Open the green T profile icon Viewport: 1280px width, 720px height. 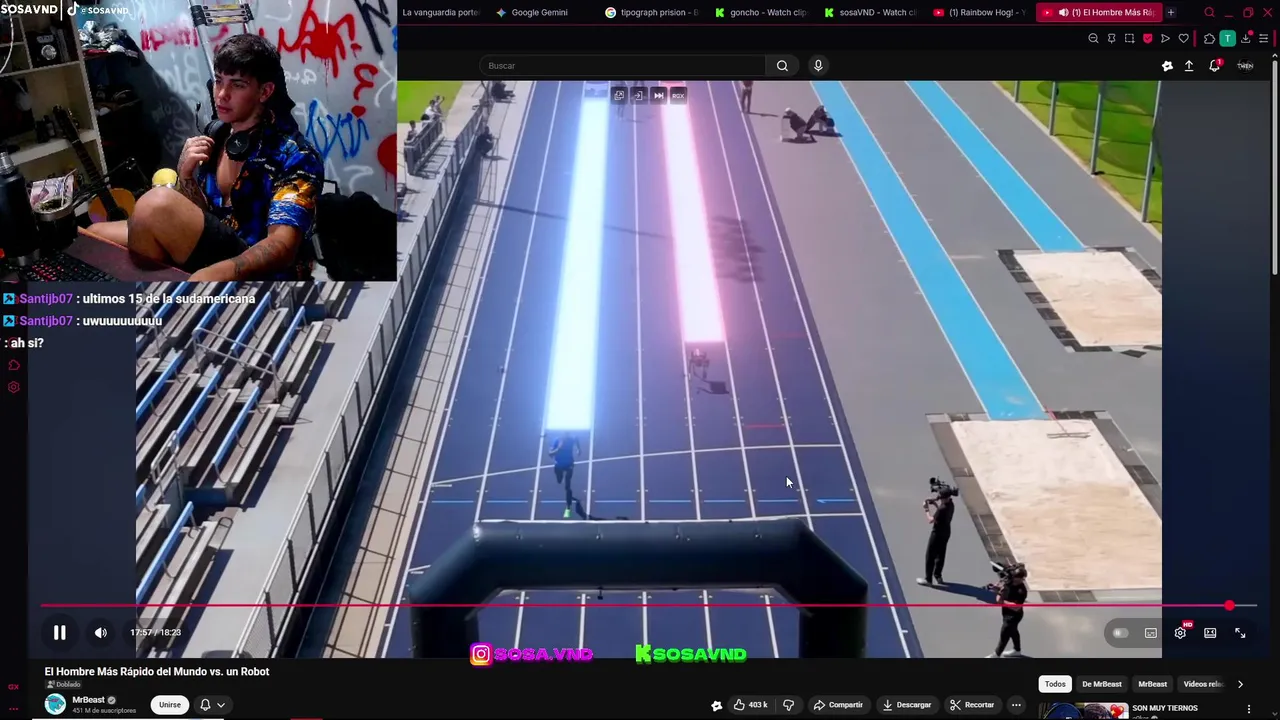coord(1227,39)
